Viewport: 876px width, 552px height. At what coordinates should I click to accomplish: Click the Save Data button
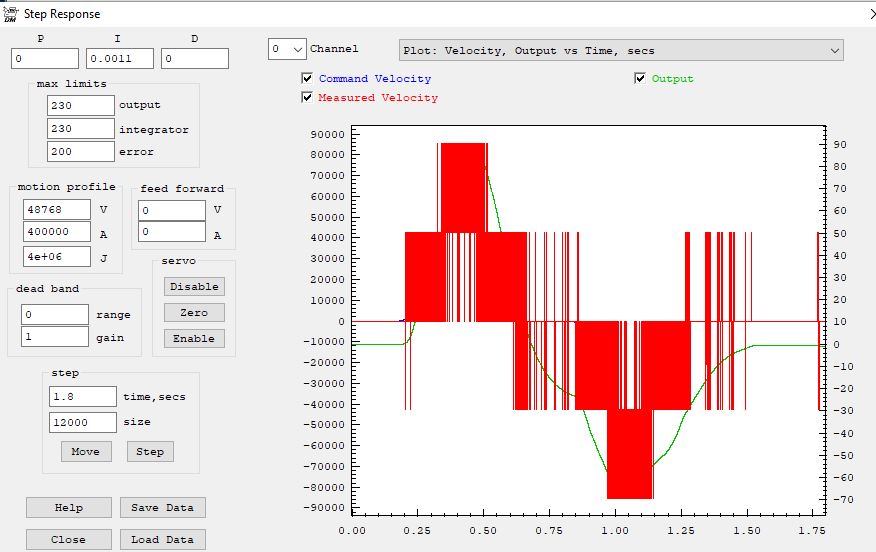162,507
